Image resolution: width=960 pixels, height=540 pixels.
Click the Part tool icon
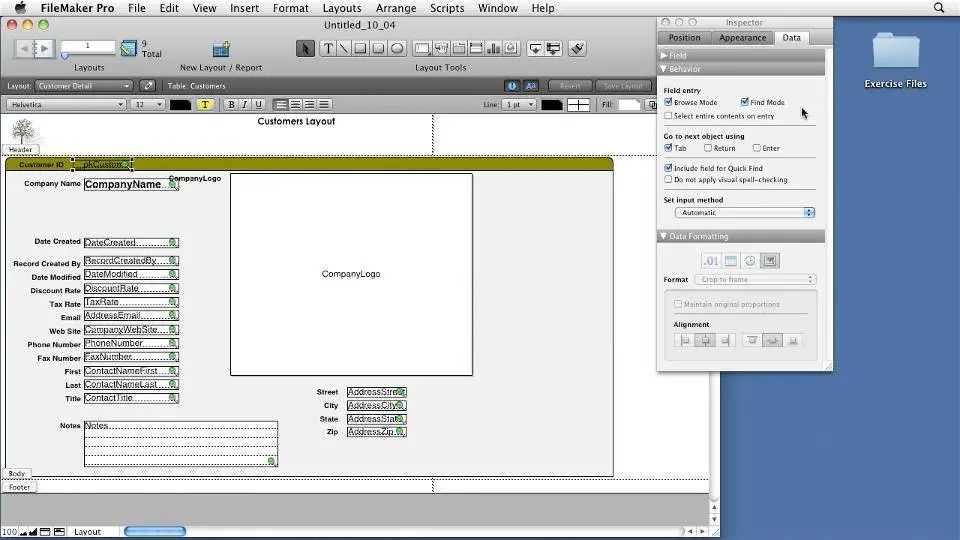[553, 48]
